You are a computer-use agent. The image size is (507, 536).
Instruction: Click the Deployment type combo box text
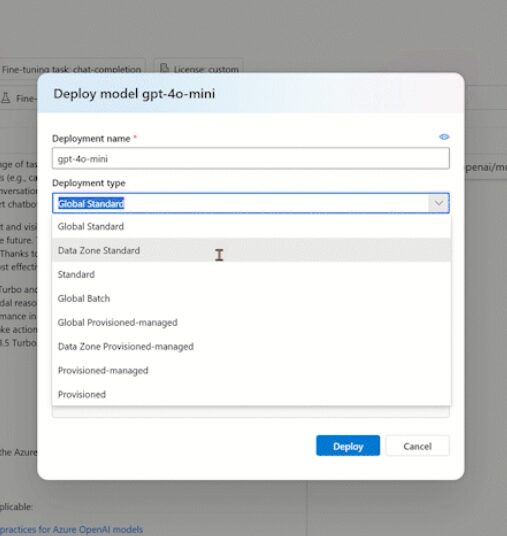(x=91, y=204)
